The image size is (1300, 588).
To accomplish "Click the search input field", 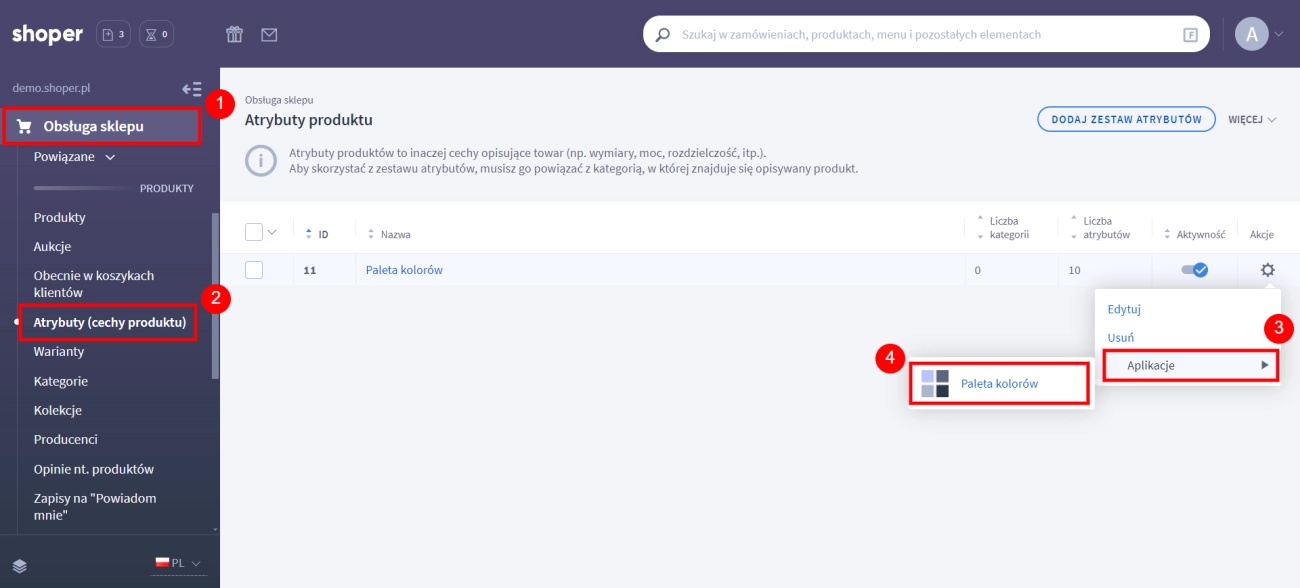I will (925, 35).
